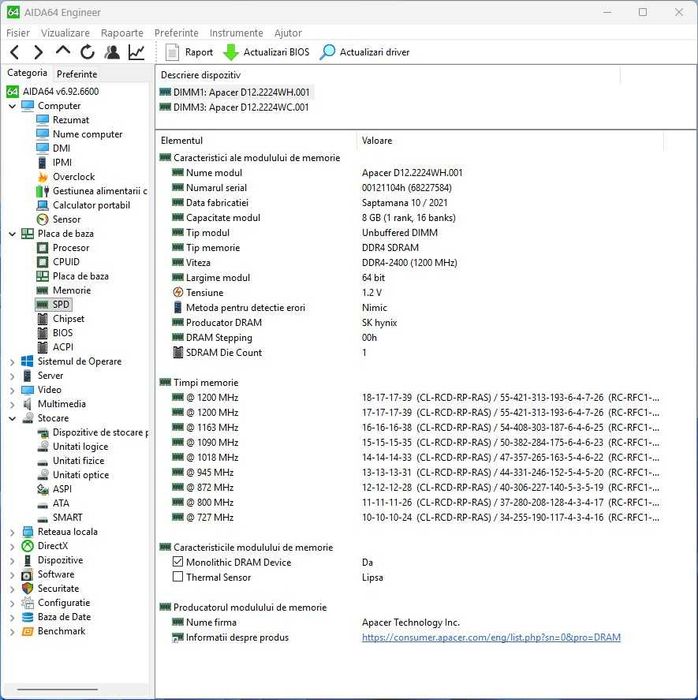The width and height of the screenshot is (698, 700).
Task: Collapse the Placa de baza group
Action: (x=12, y=234)
